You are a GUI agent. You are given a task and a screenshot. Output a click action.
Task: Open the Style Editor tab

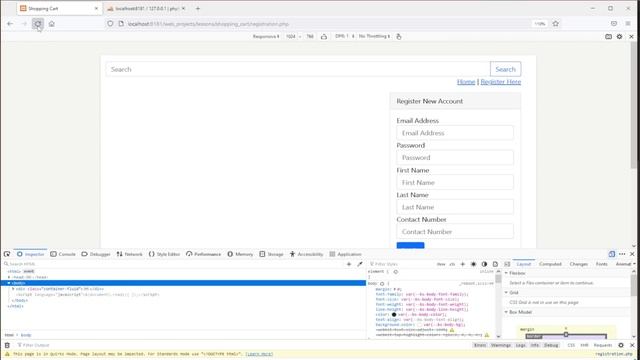click(x=164, y=254)
